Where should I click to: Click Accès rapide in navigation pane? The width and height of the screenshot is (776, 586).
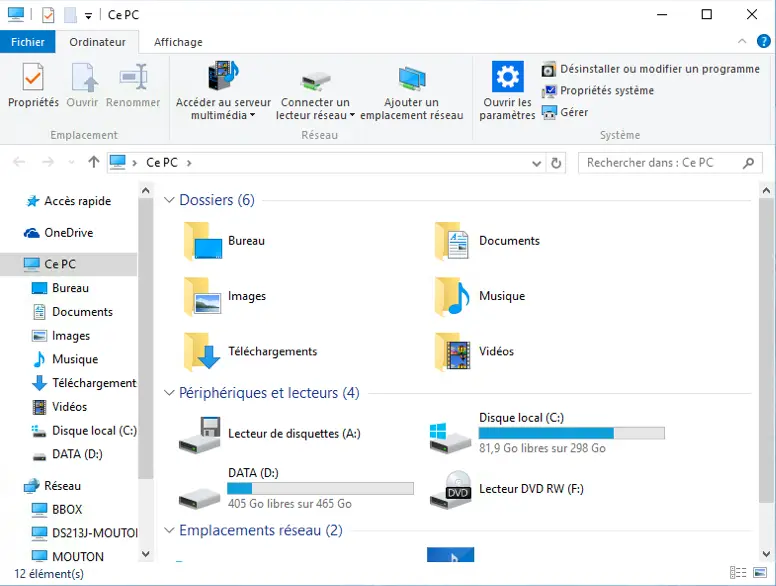click(x=68, y=201)
